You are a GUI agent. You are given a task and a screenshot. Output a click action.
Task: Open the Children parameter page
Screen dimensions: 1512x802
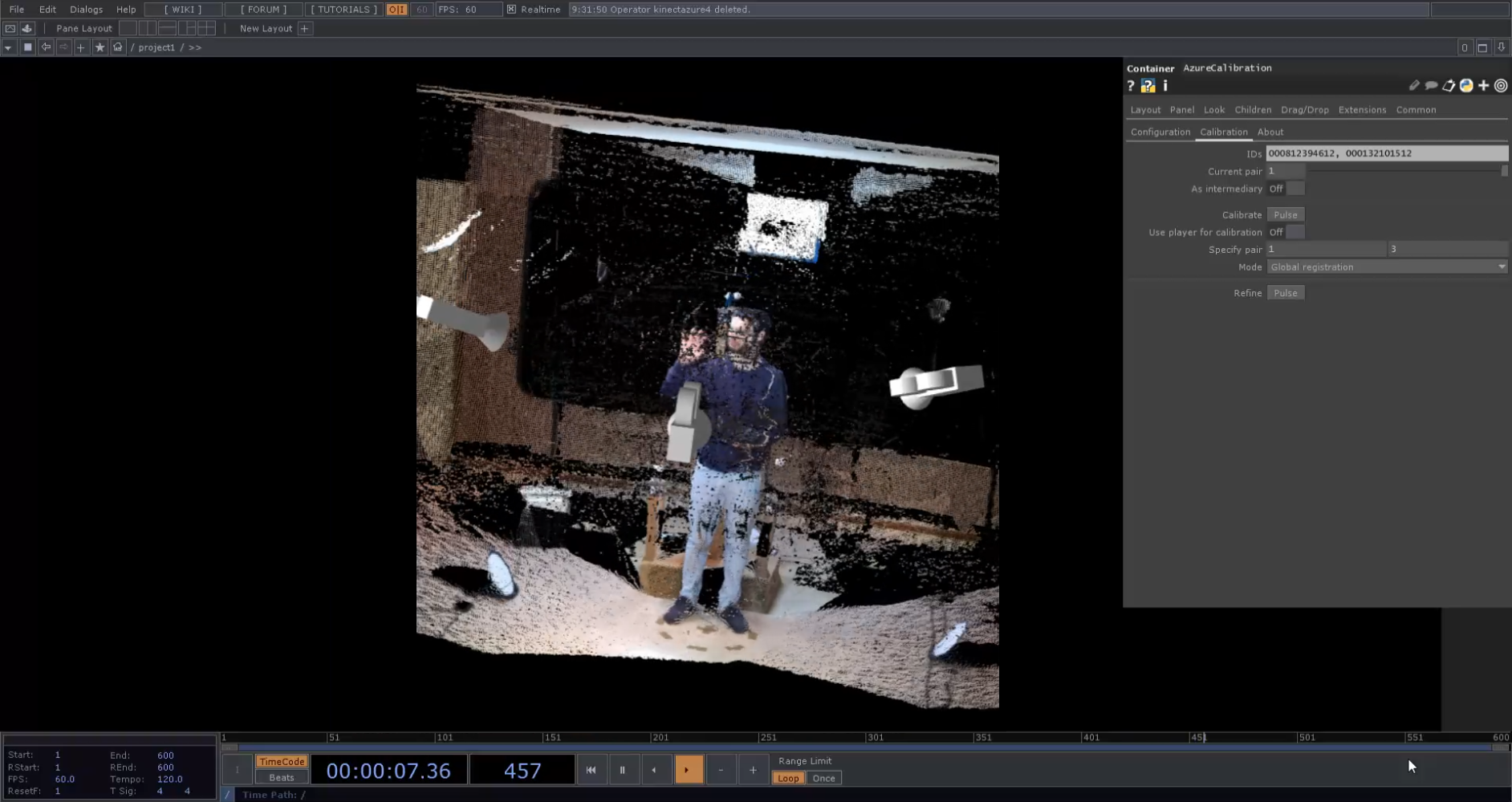click(1253, 110)
